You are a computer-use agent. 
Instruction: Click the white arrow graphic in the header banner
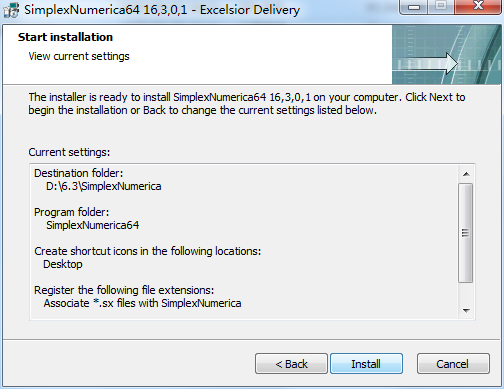click(425, 63)
